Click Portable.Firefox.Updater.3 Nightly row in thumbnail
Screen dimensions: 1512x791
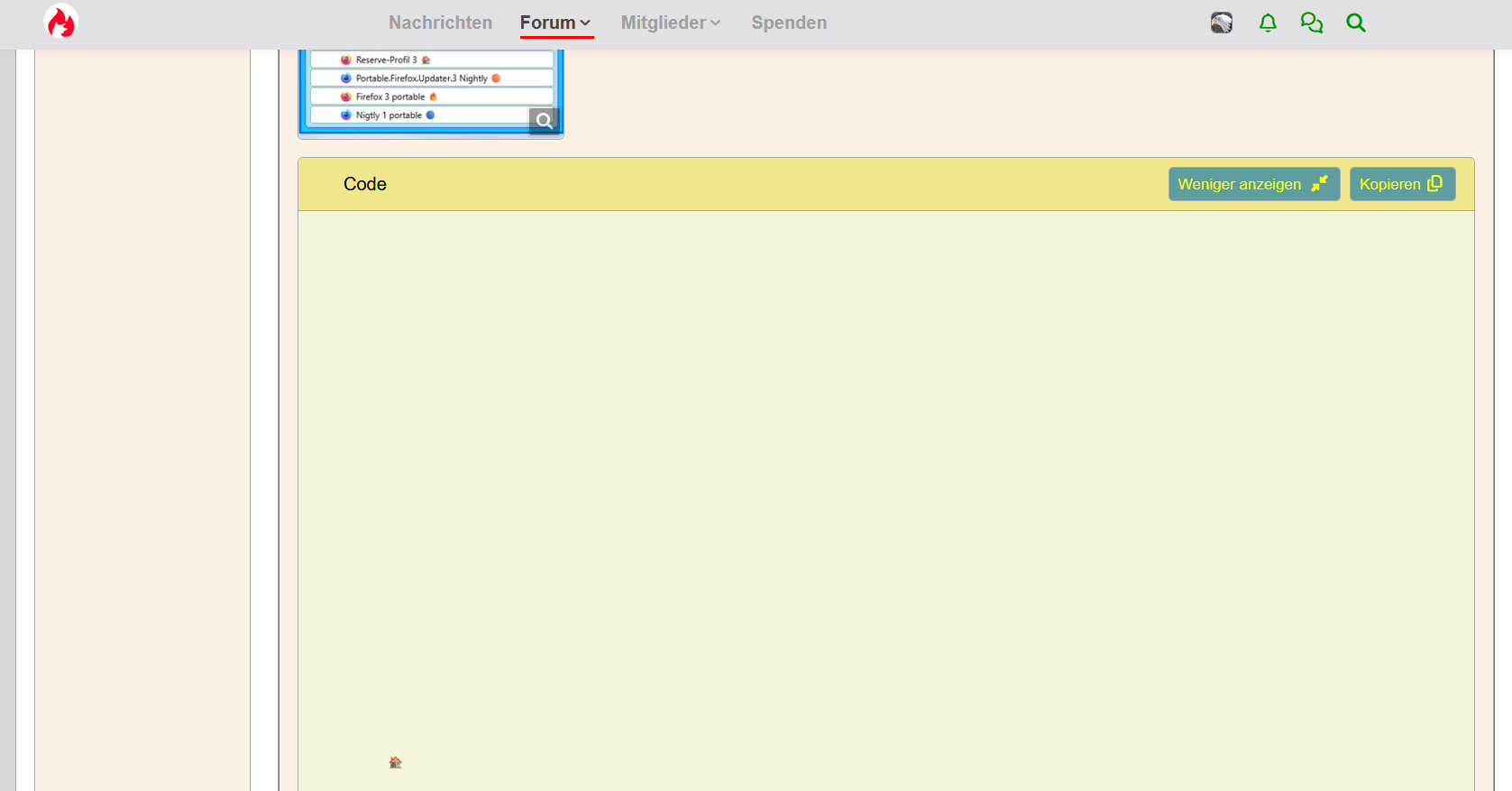[432, 78]
